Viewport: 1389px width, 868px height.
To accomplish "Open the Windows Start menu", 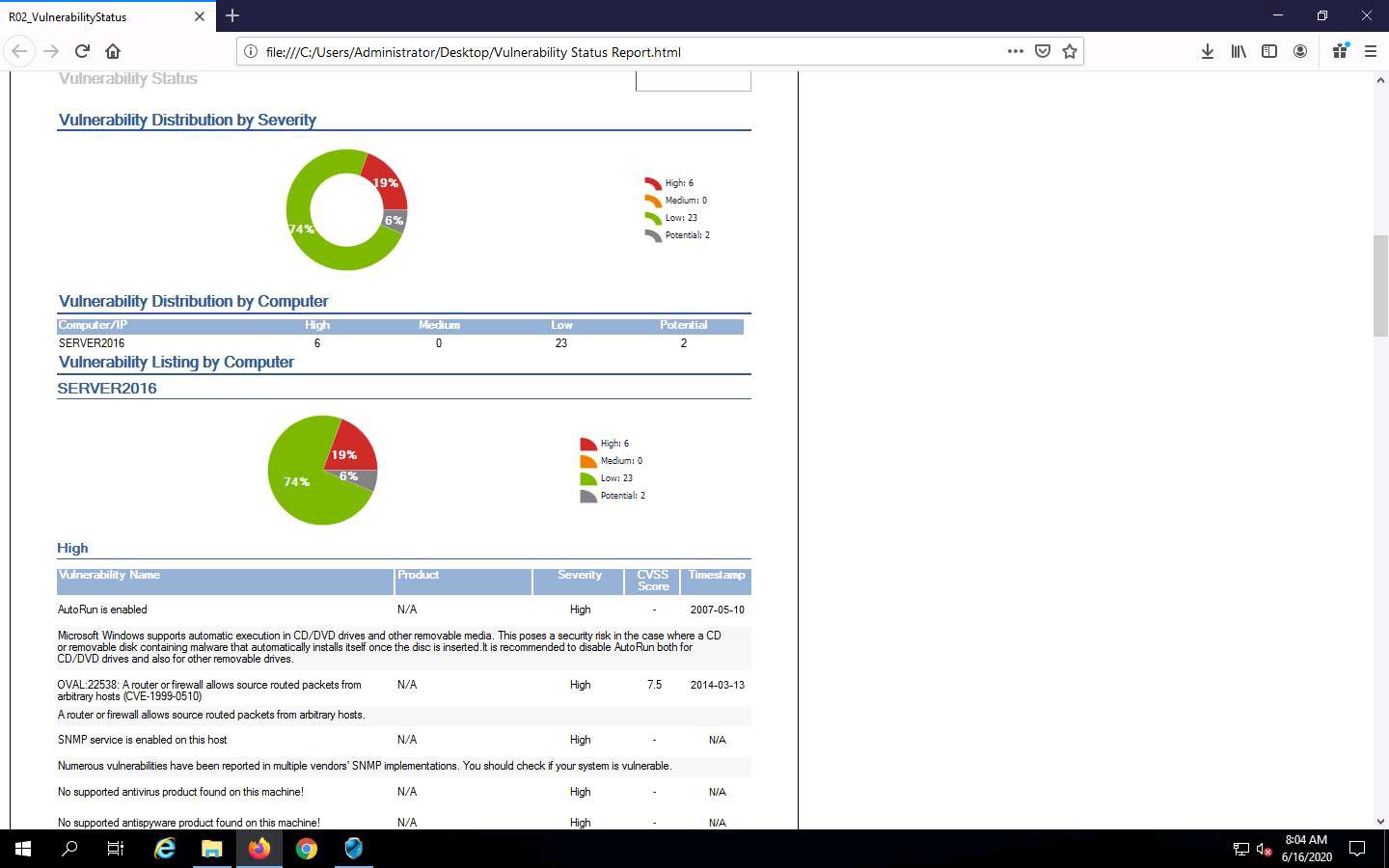I will click(x=23, y=849).
